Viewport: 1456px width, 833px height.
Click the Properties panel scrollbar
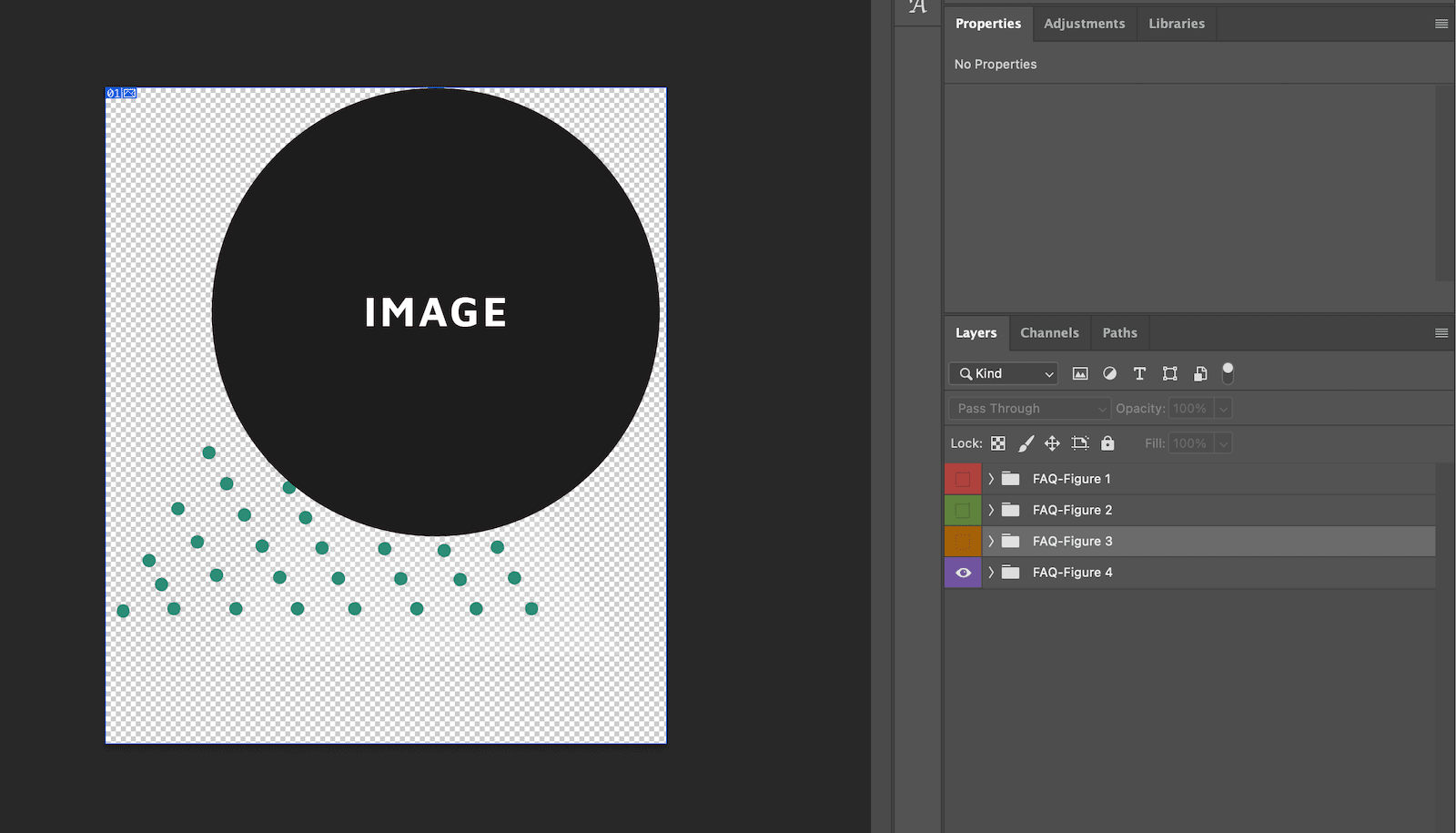[x=1444, y=184]
